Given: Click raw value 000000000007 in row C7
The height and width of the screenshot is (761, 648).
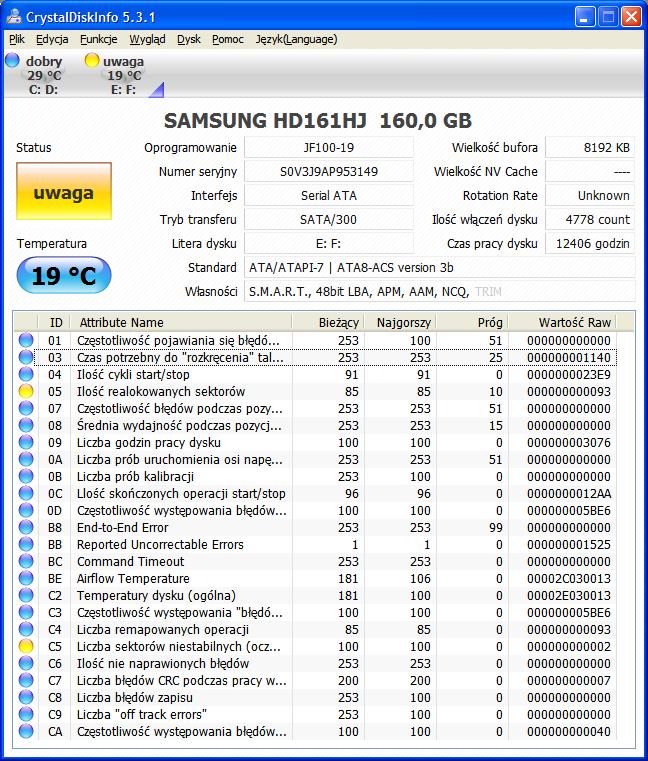Looking at the screenshot, I should (569, 680).
